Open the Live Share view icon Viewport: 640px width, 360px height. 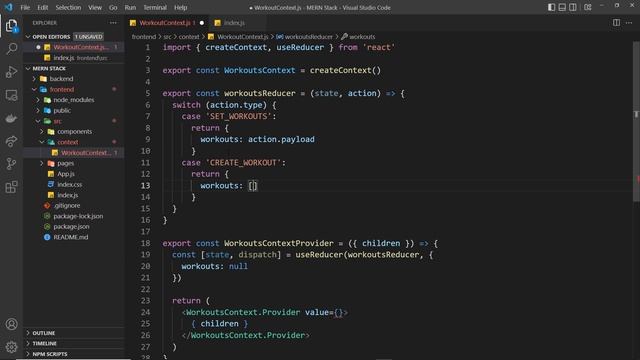coord(11,141)
